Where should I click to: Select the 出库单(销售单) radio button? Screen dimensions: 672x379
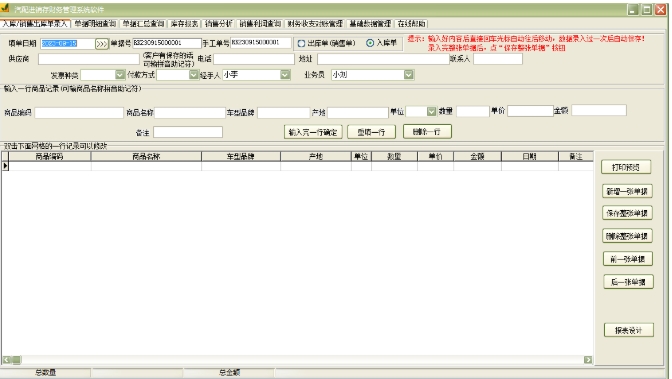[301, 43]
